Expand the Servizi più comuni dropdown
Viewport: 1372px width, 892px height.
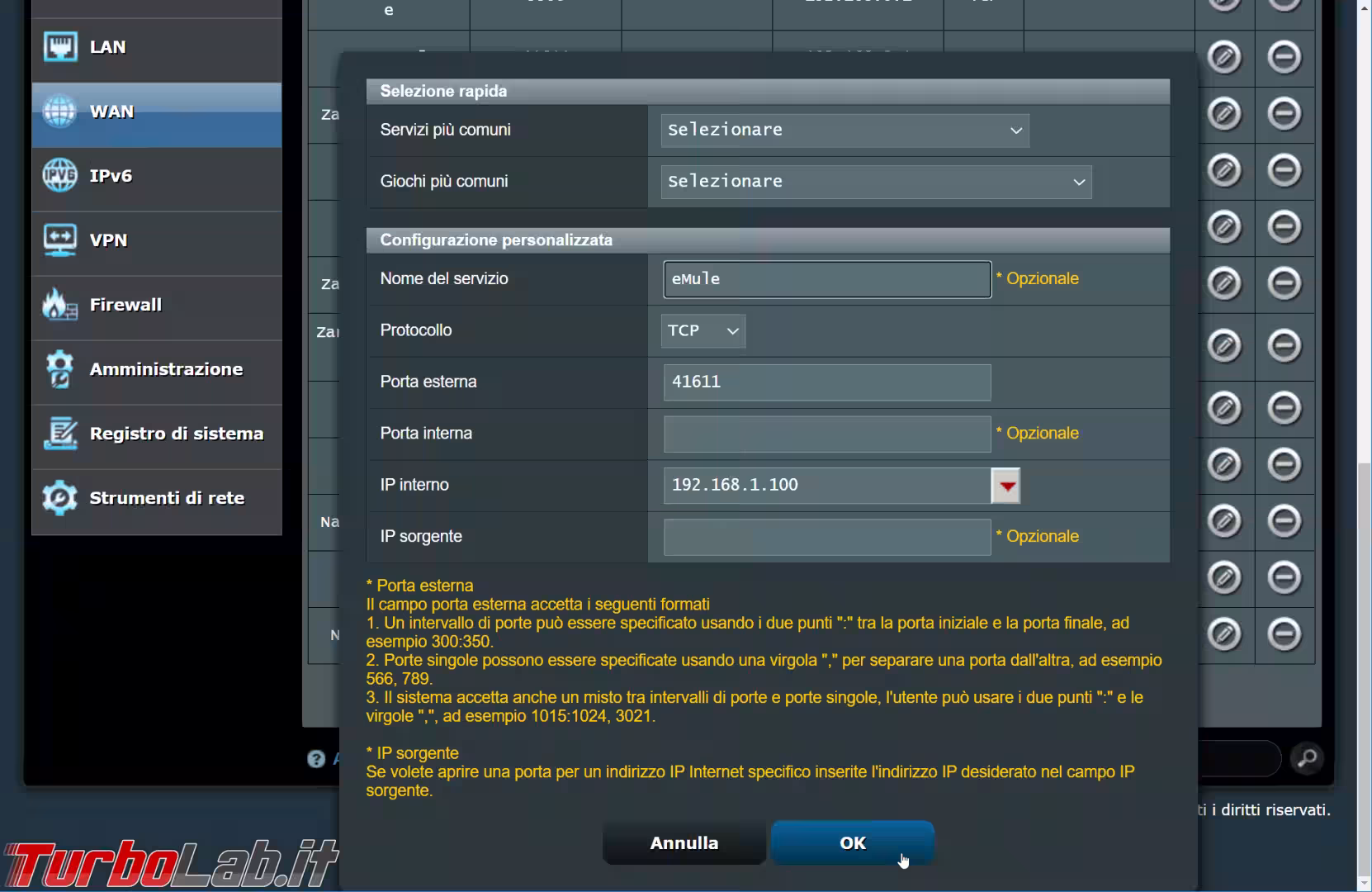[844, 130]
